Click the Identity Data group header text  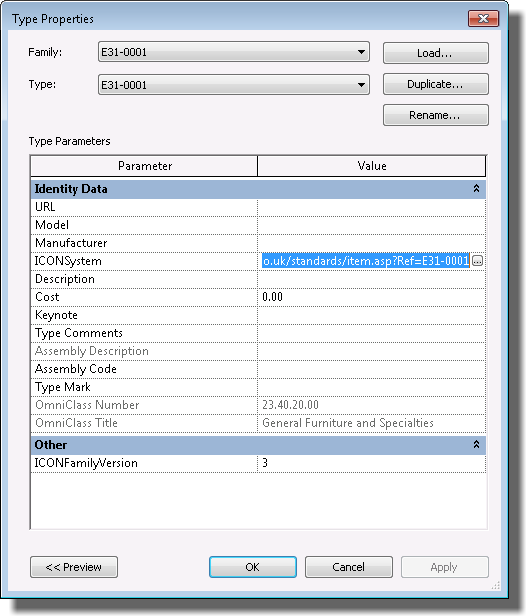tap(71, 189)
